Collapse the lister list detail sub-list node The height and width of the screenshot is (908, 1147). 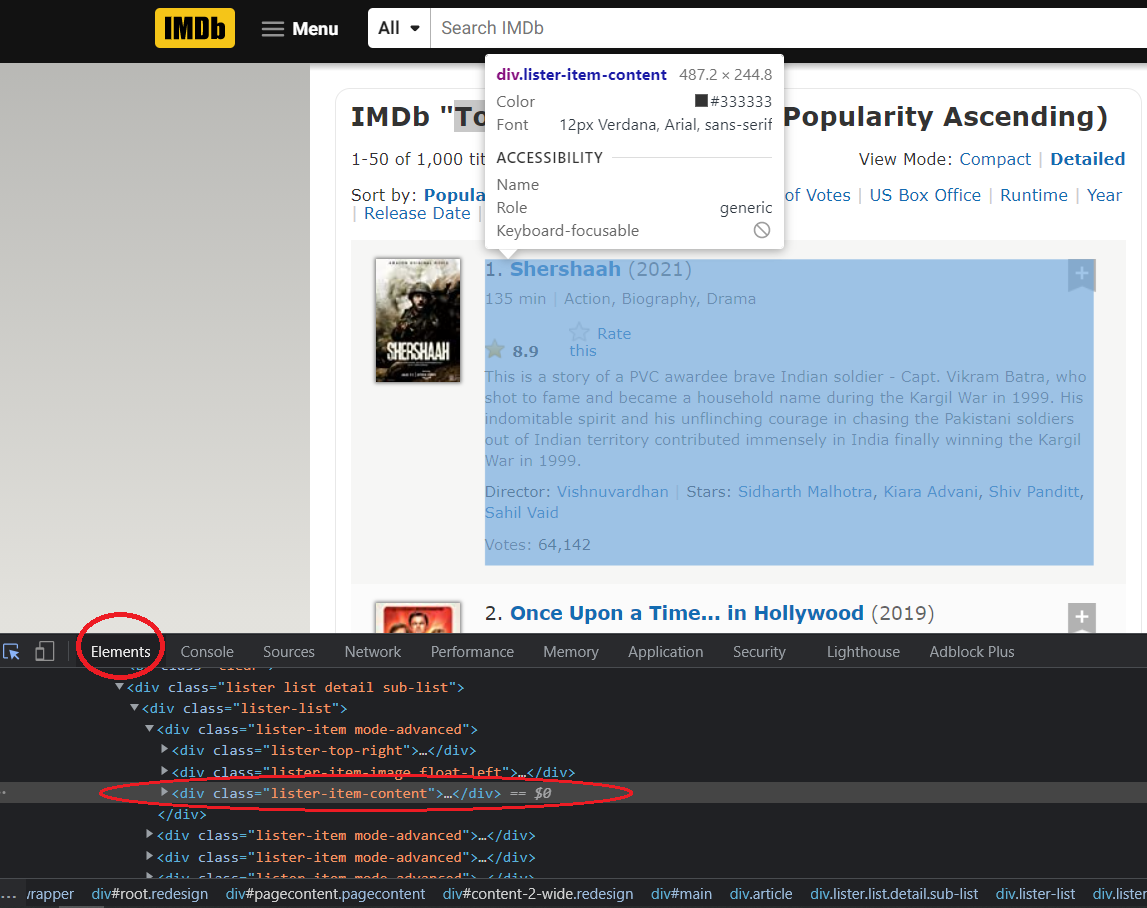pyautogui.click(x=119, y=687)
